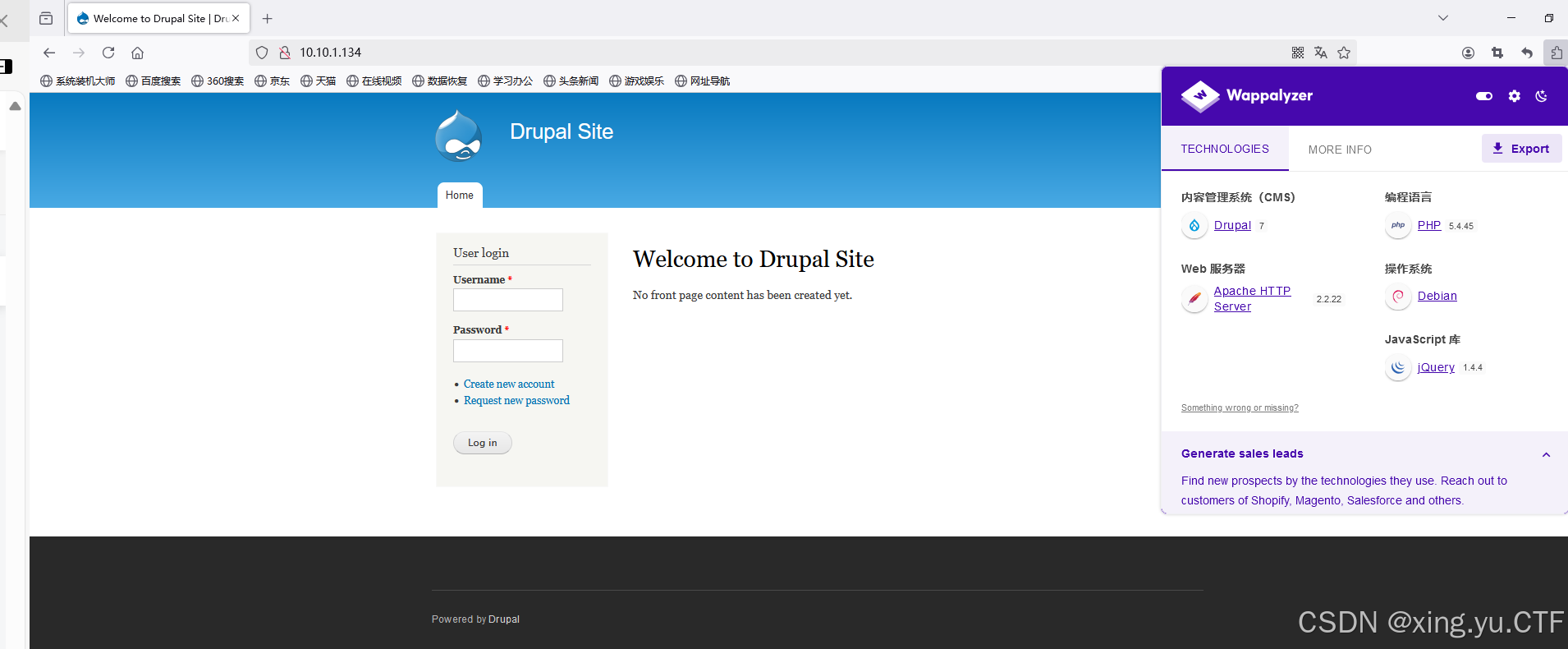Open the Create new account link
The width and height of the screenshot is (1568, 649).
509,384
